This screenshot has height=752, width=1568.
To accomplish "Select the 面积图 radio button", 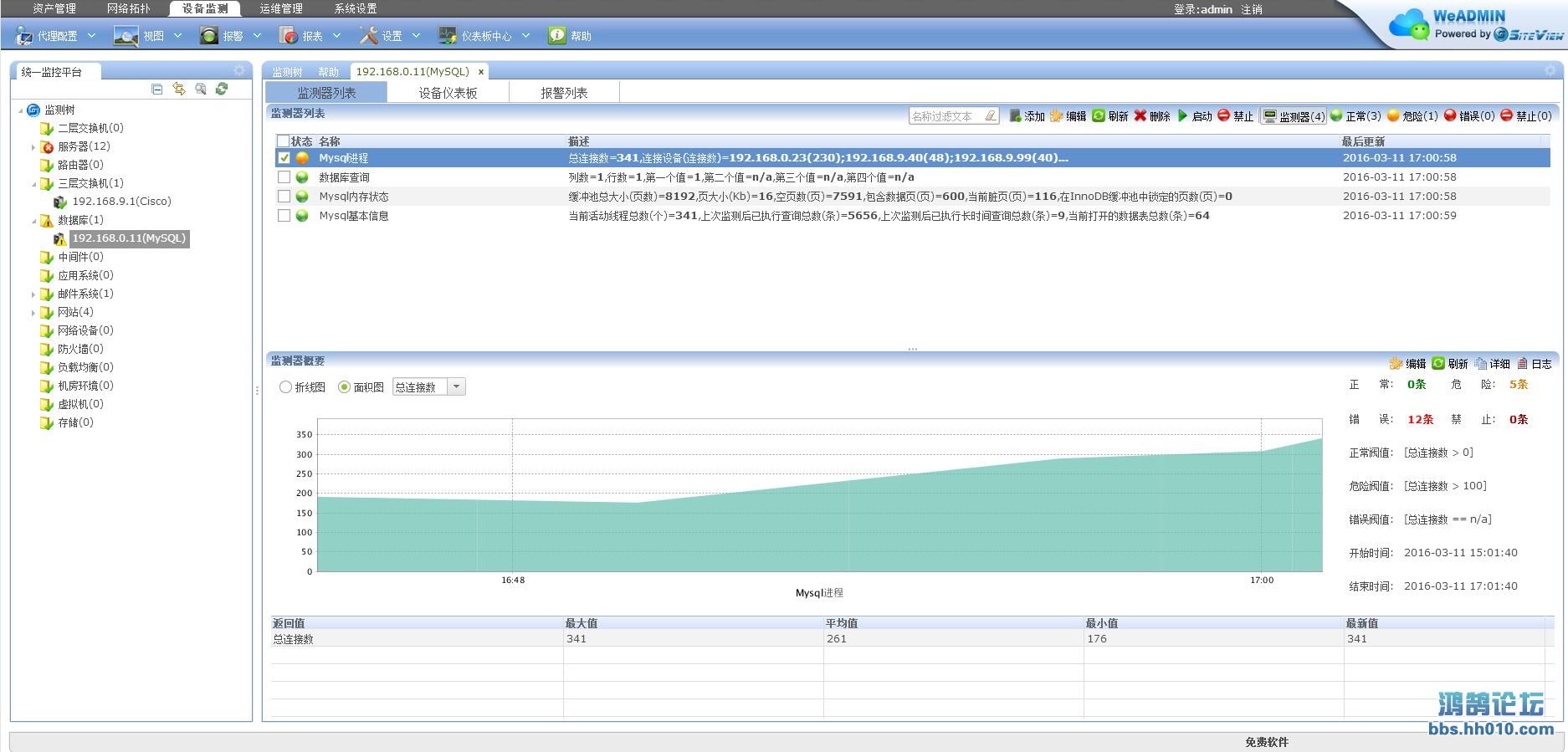I will click(x=344, y=386).
